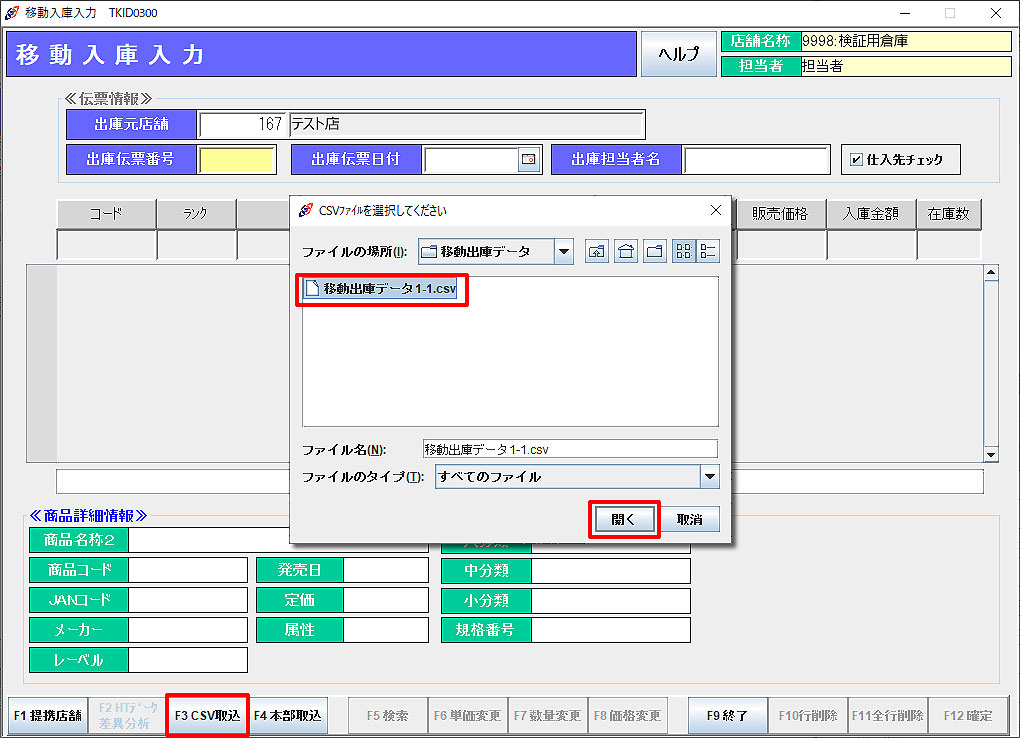Click the Up One Level folder icon

[597, 252]
